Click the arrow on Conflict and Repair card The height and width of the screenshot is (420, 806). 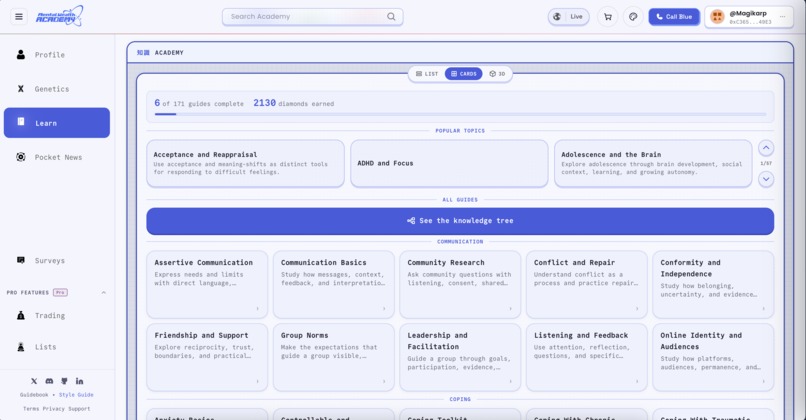click(637, 308)
